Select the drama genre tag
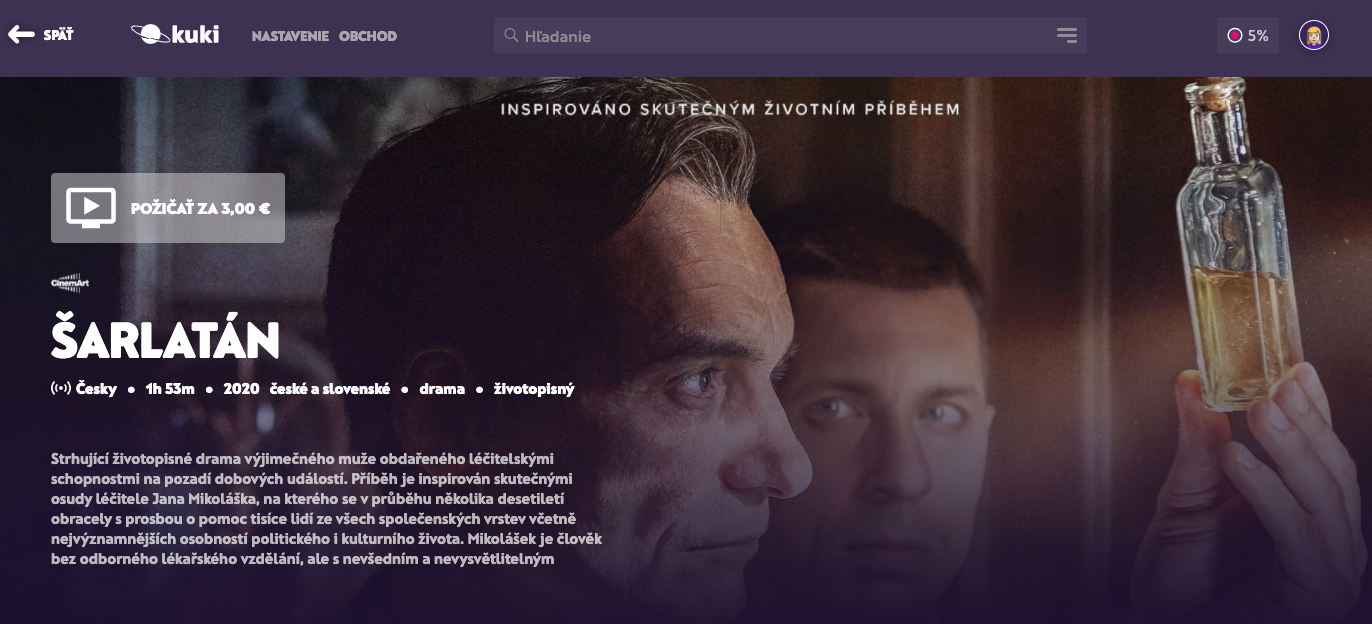The width and height of the screenshot is (1372, 624). [442, 389]
